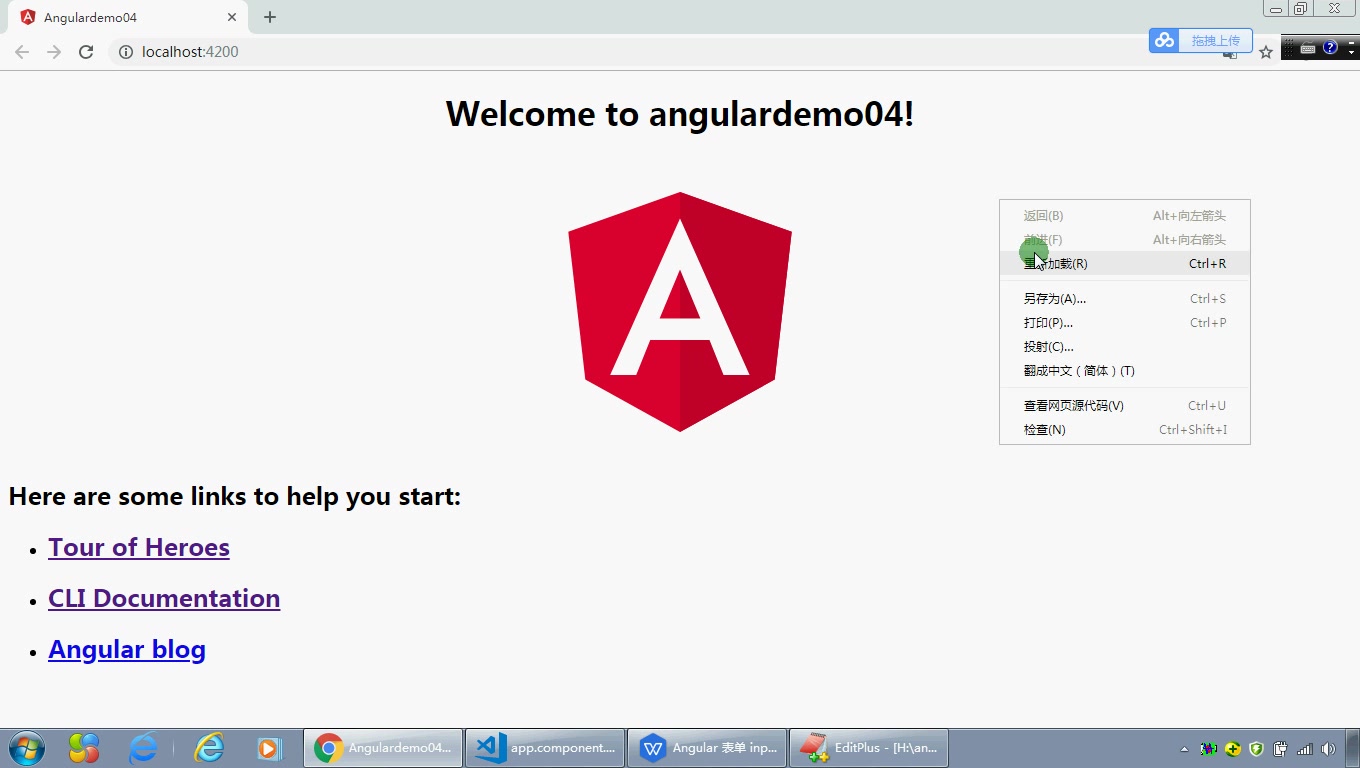
Task: Minimize the Chrome window
Action: click(1276, 9)
